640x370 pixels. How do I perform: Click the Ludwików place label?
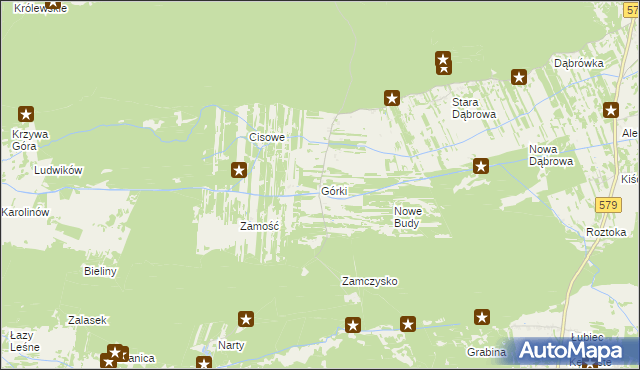(x=58, y=170)
